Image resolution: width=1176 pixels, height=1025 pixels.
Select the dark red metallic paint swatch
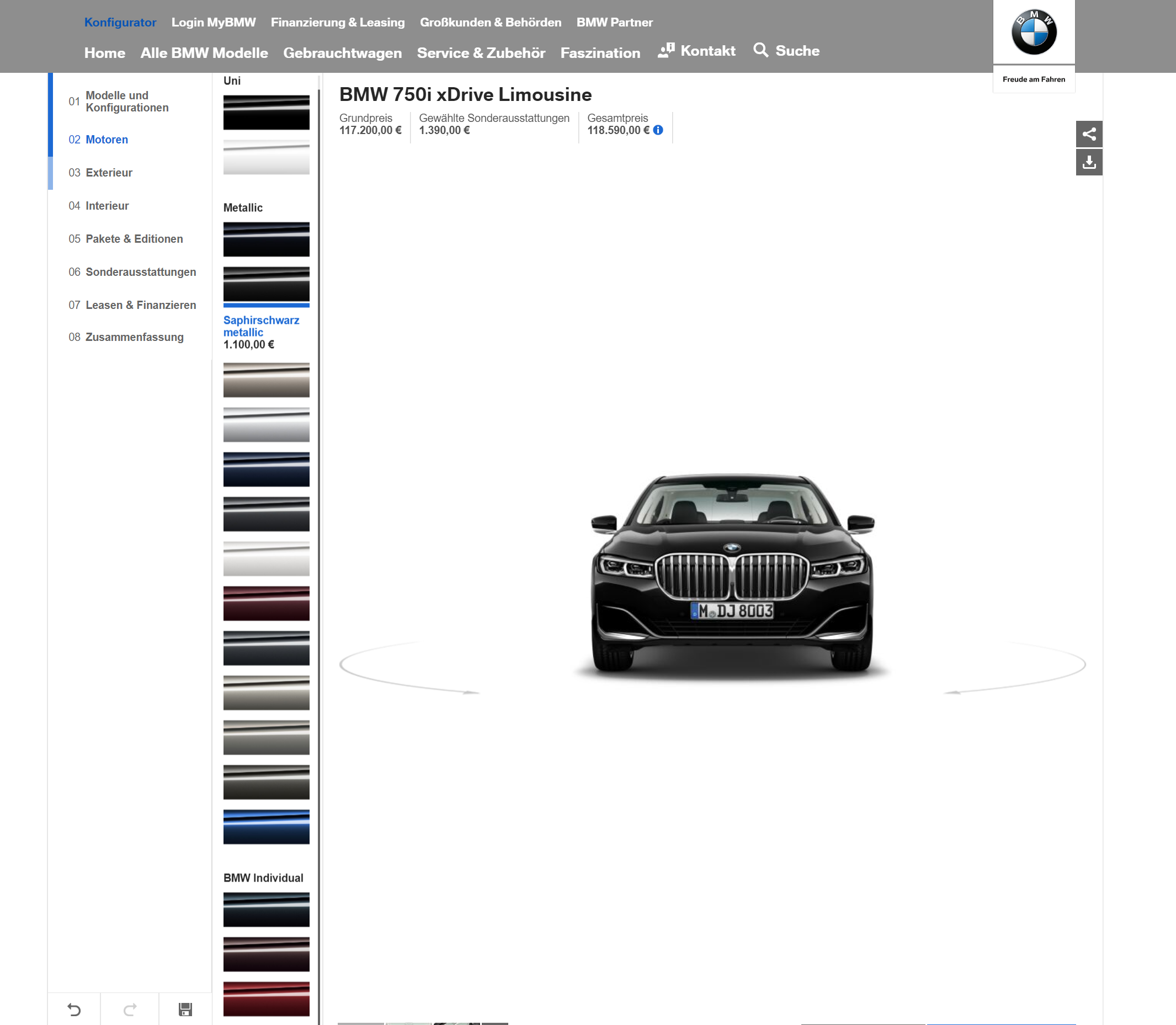point(266,604)
